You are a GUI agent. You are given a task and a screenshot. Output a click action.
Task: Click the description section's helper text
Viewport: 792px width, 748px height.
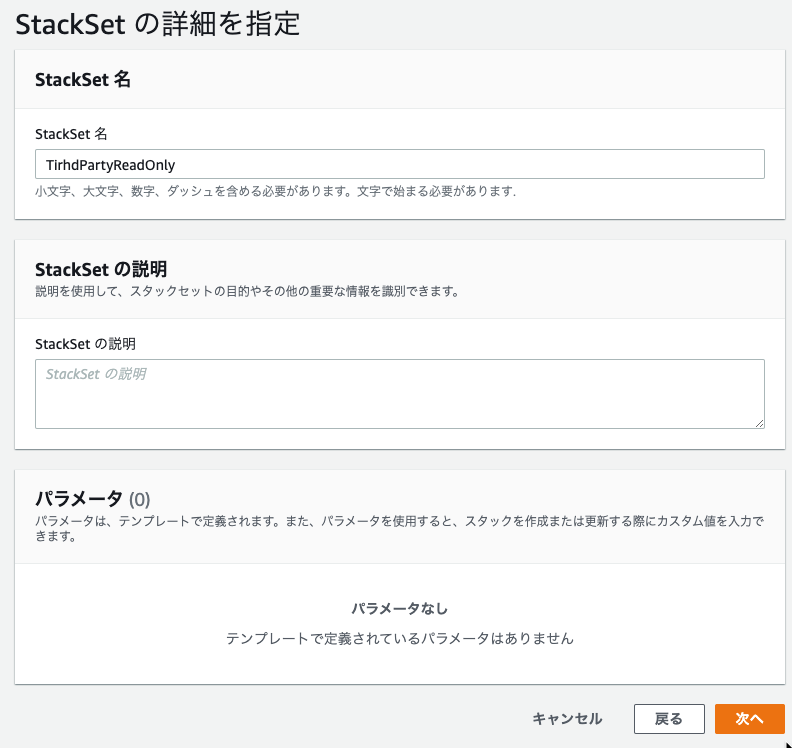click(247, 291)
